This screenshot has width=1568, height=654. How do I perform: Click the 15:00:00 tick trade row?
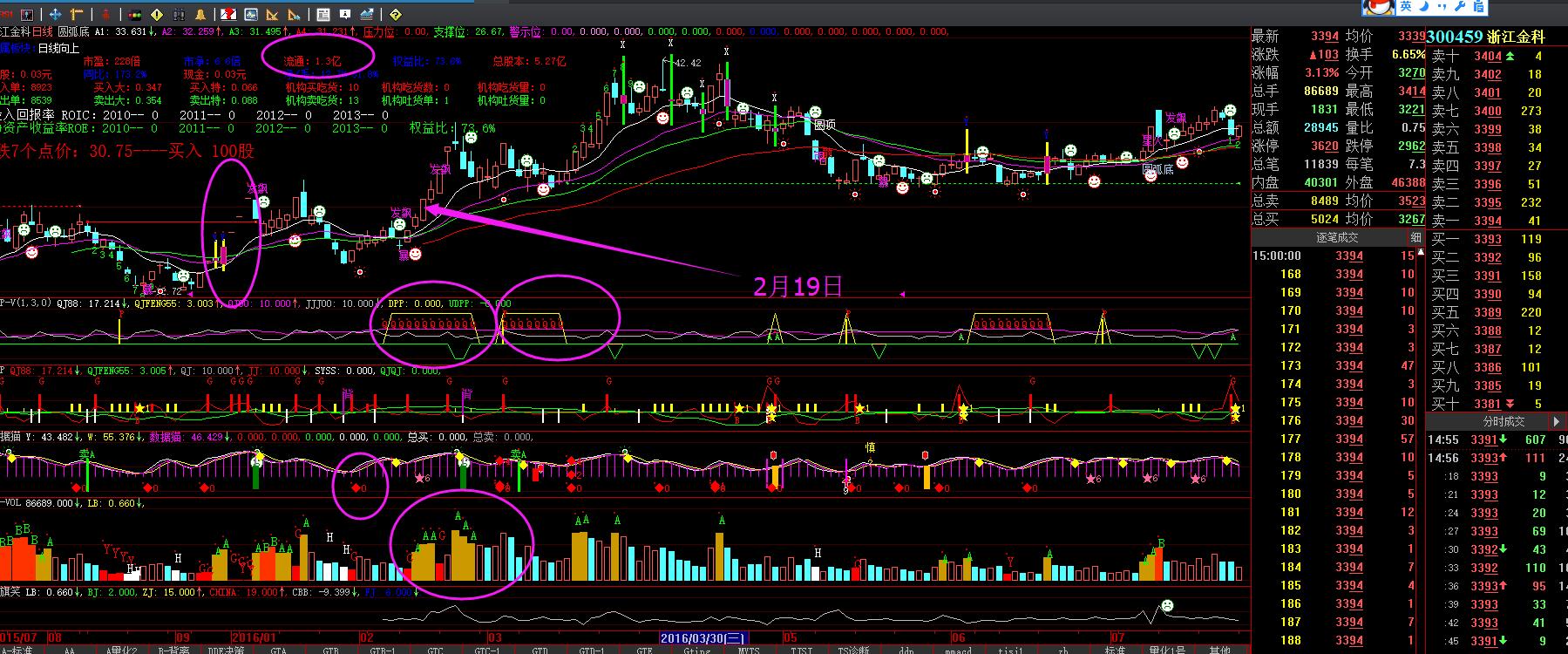1334,255
